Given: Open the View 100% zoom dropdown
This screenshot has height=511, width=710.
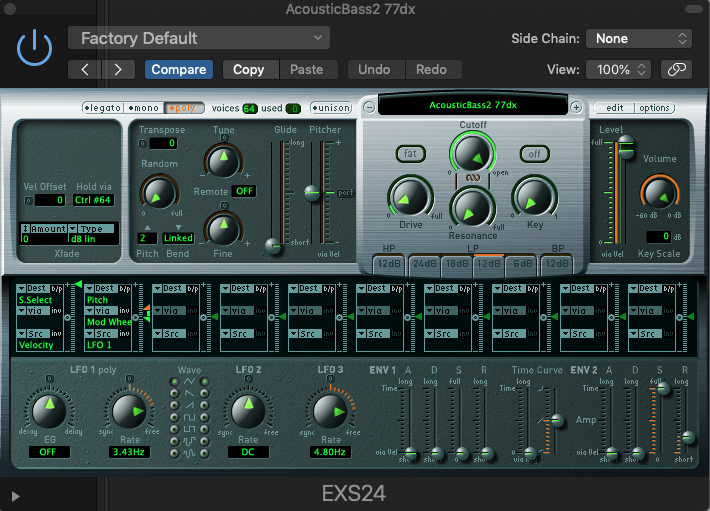Looking at the screenshot, I should (x=618, y=70).
